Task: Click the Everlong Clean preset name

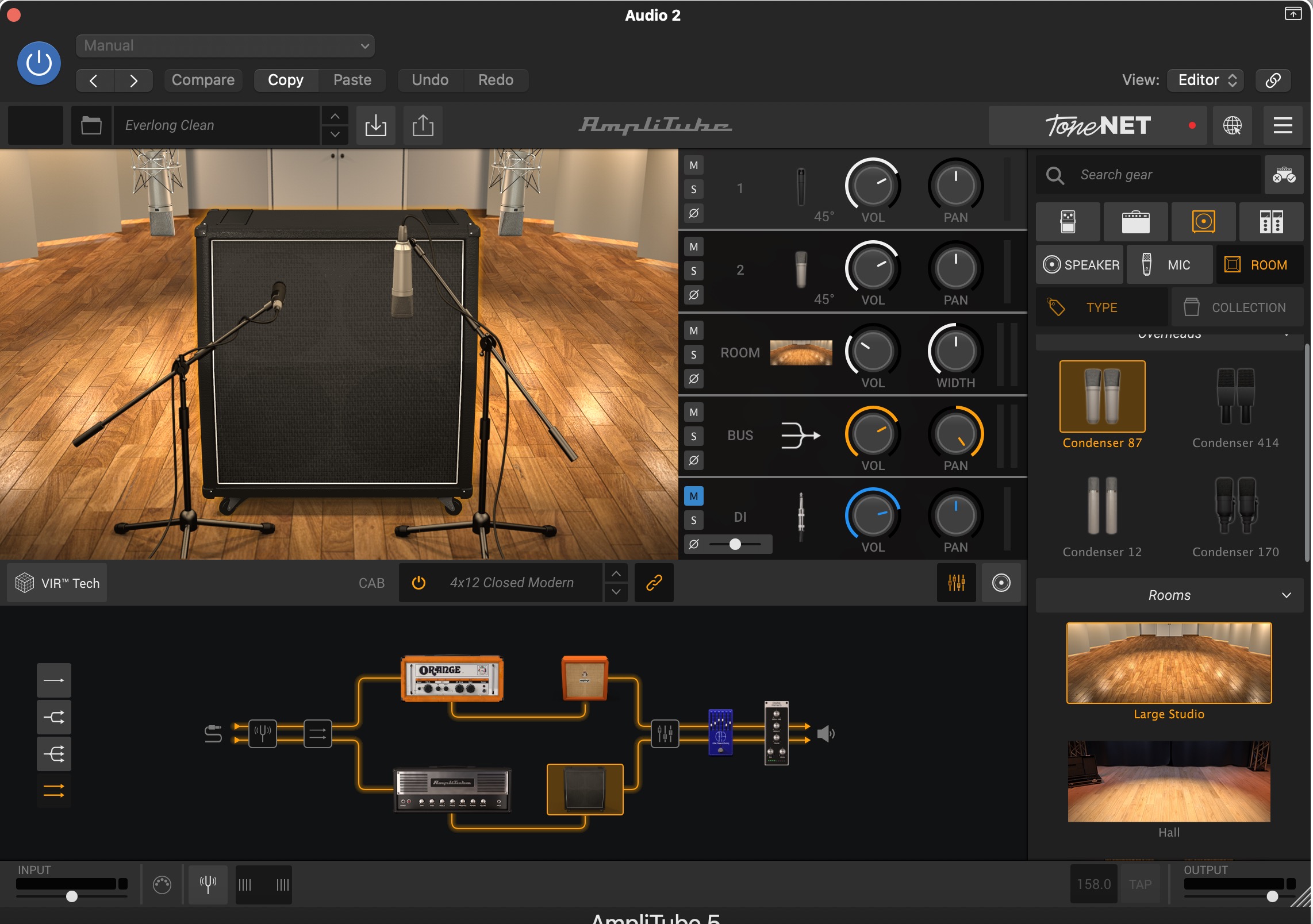Action: point(216,125)
